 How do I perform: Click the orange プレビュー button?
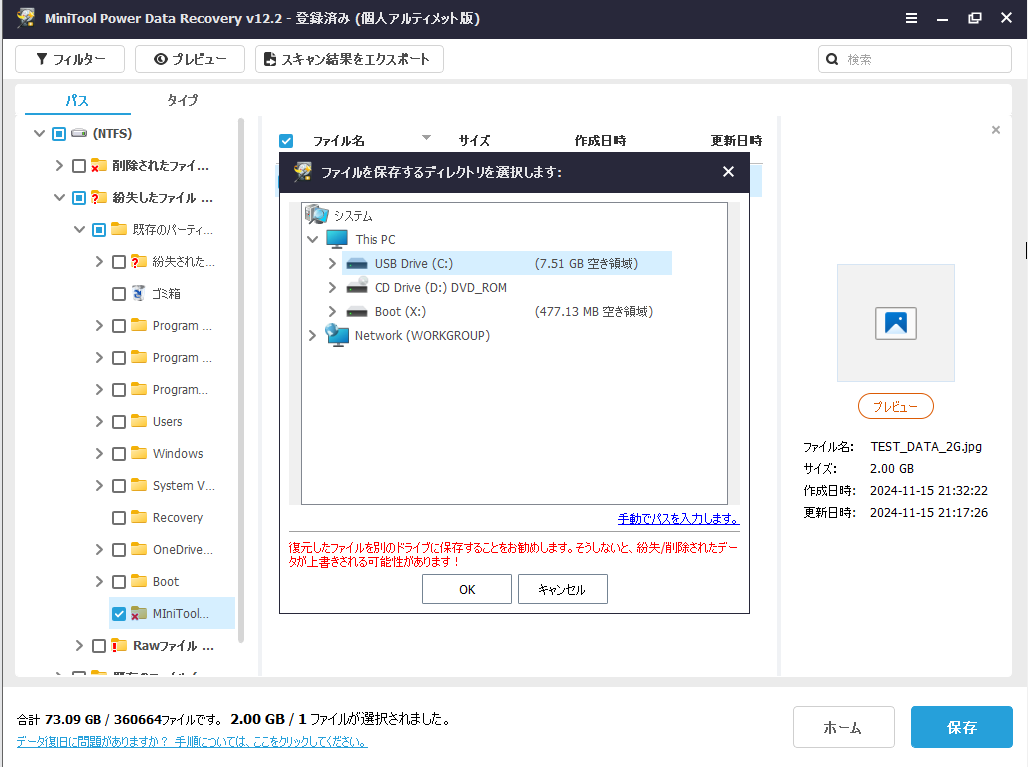coord(896,406)
